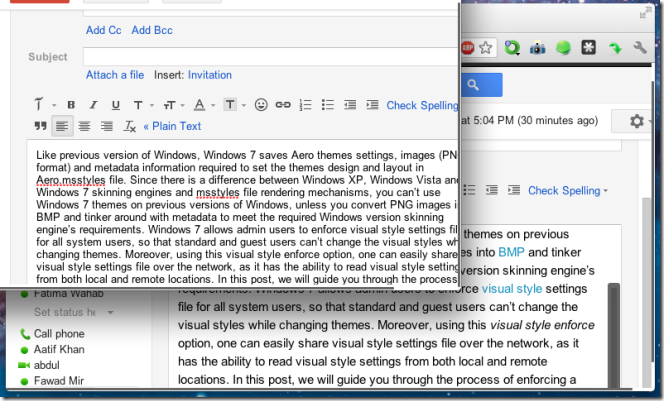Toggle bold formatting in compose toolbar
Screen dimensions: 664x401
click(71, 105)
